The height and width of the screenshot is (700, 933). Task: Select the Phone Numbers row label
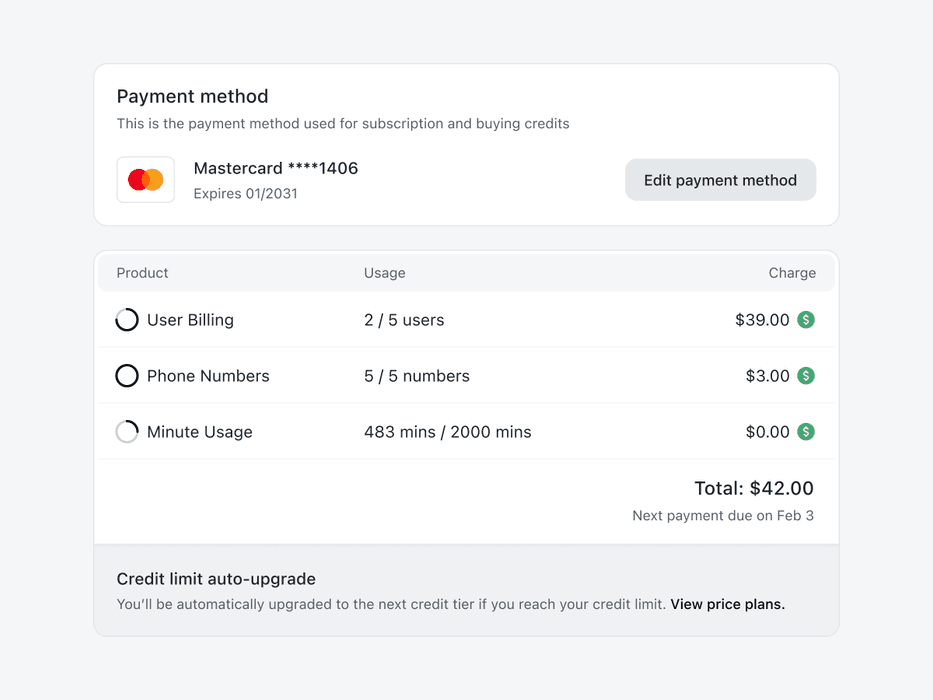[x=208, y=376]
